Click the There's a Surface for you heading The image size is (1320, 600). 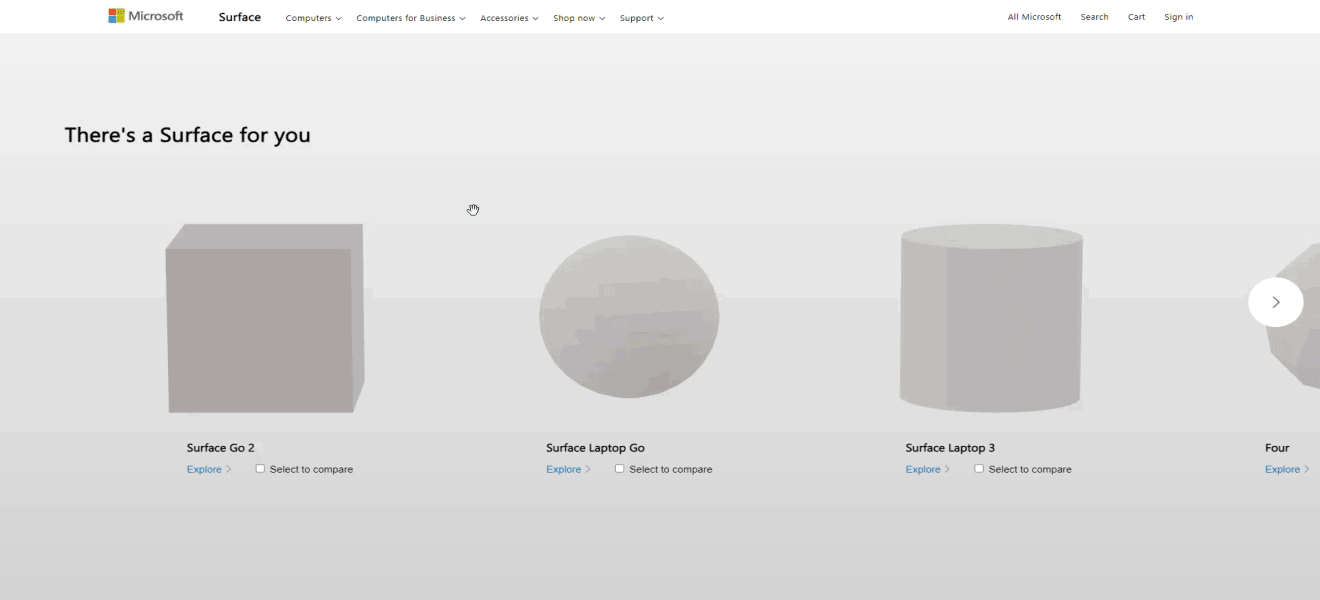188,135
